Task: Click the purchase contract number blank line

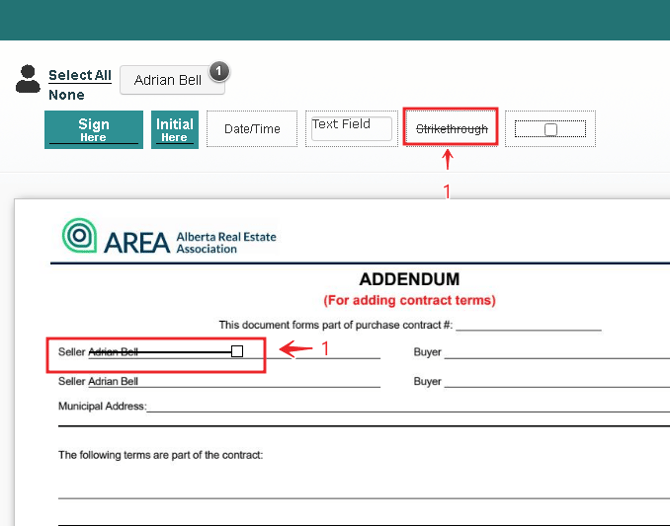Action: (528, 325)
